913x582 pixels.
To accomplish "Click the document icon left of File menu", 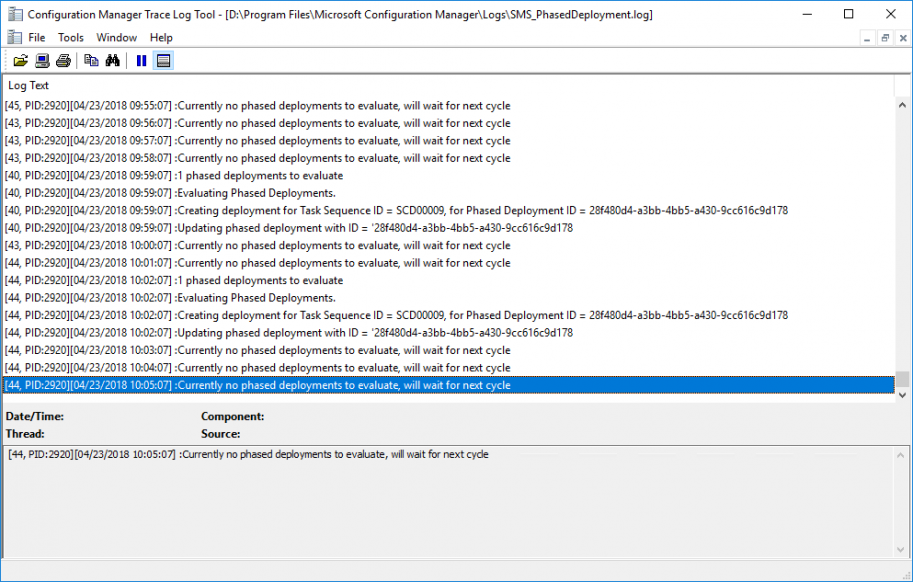I will pyautogui.click(x=14, y=37).
